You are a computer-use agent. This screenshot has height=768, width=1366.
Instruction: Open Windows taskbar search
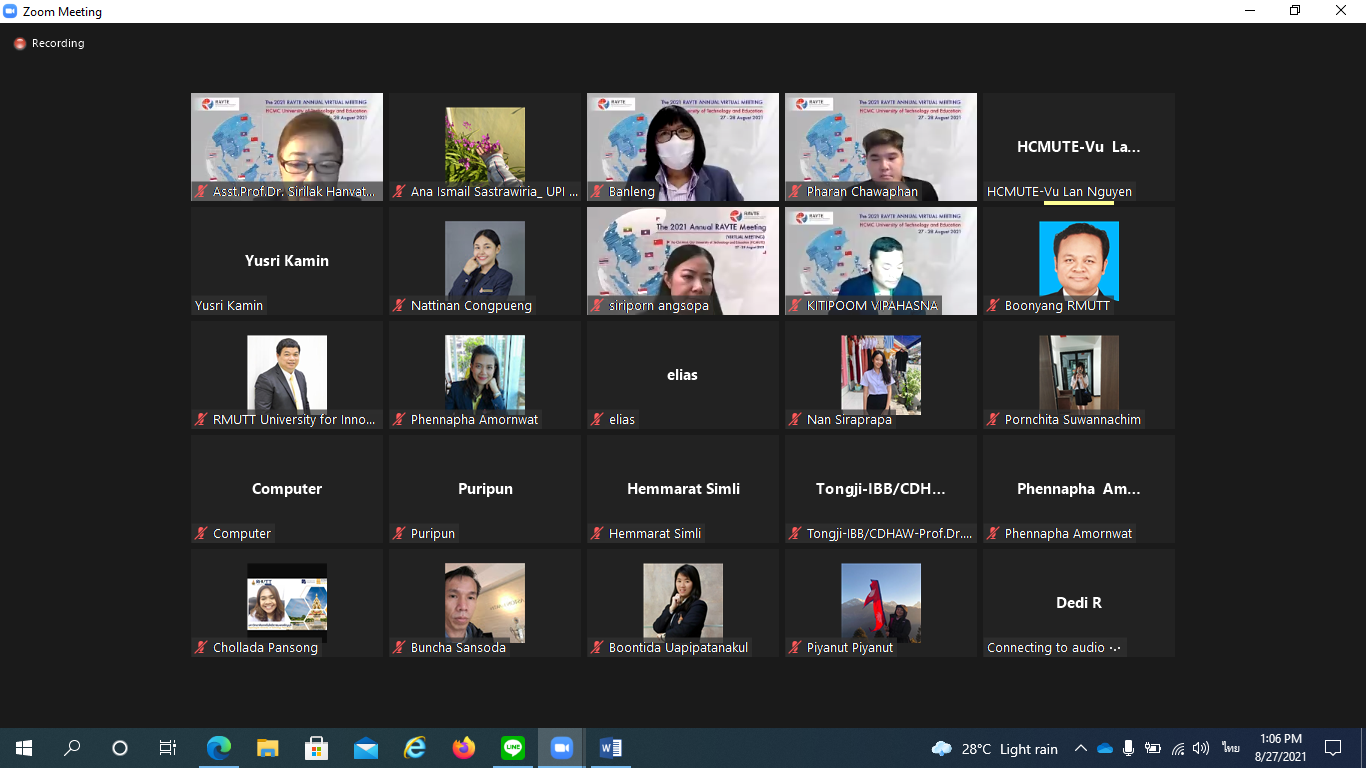[x=72, y=748]
